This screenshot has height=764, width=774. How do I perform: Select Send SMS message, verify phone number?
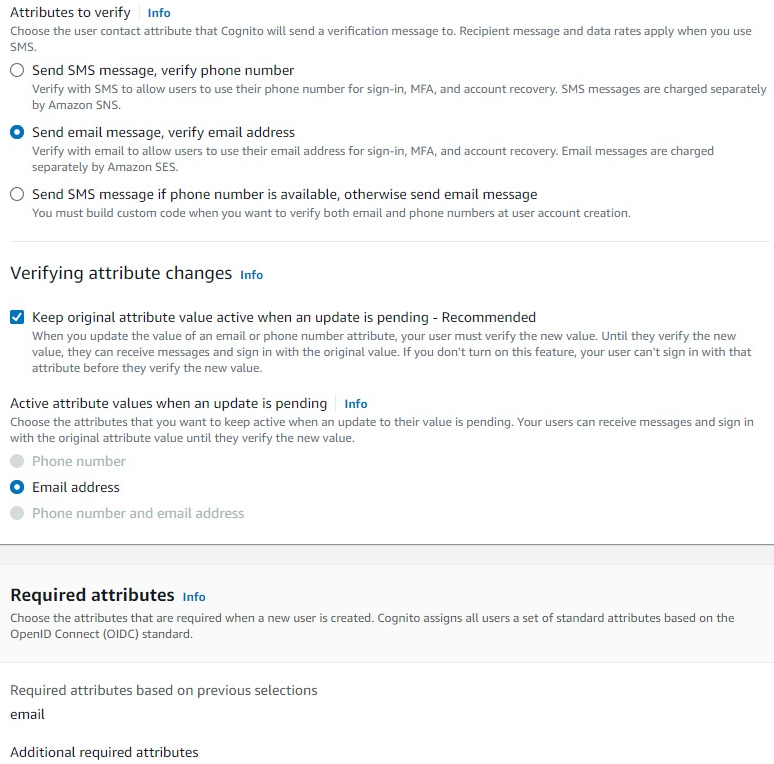click(17, 71)
